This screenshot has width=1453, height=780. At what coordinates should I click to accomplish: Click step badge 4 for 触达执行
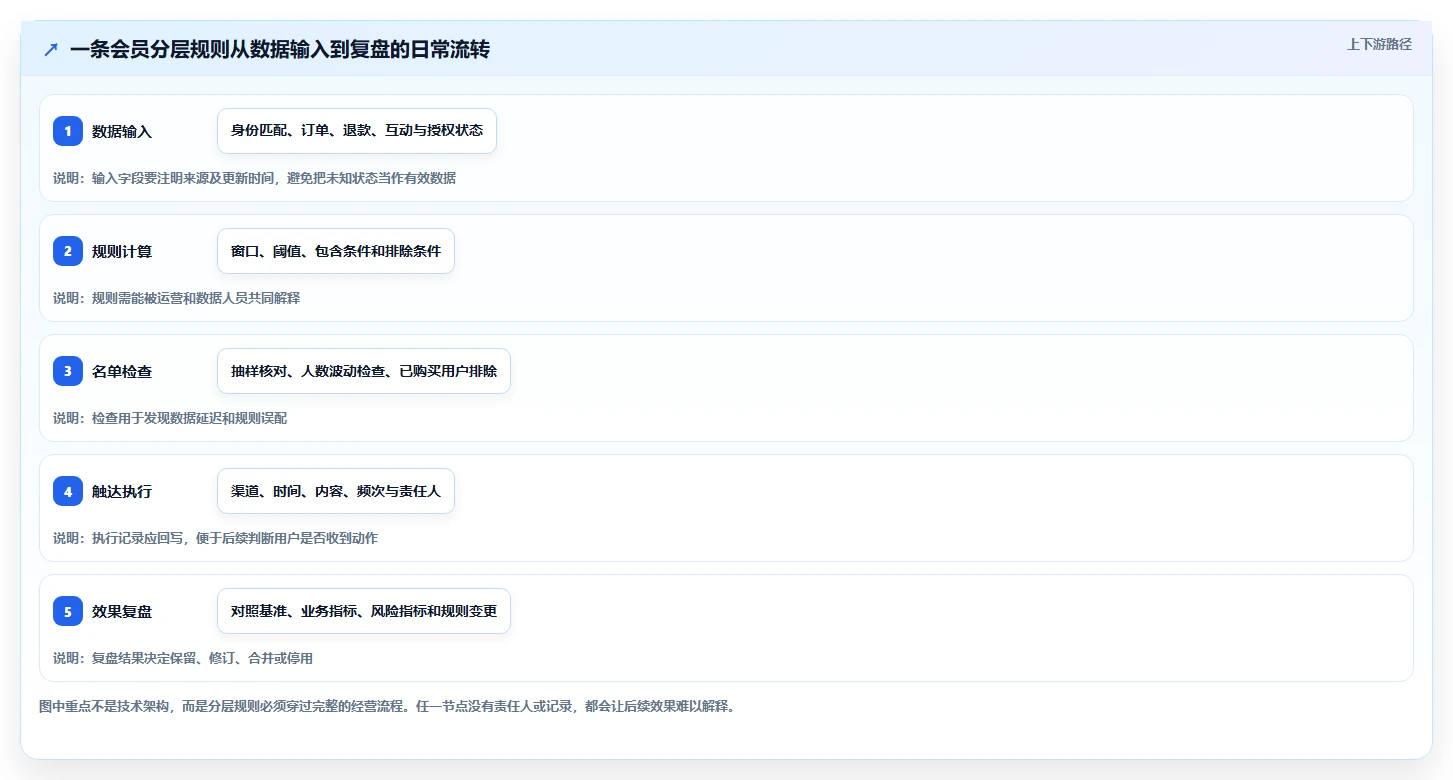pyautogui.click(x=68, y=491)
